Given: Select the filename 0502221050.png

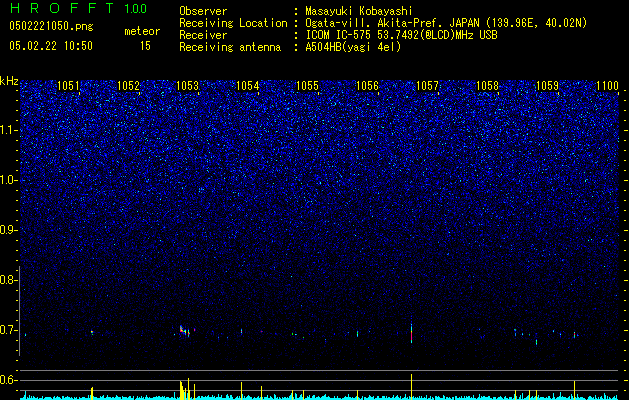Looking at the screenshot, I should point(51,27).
